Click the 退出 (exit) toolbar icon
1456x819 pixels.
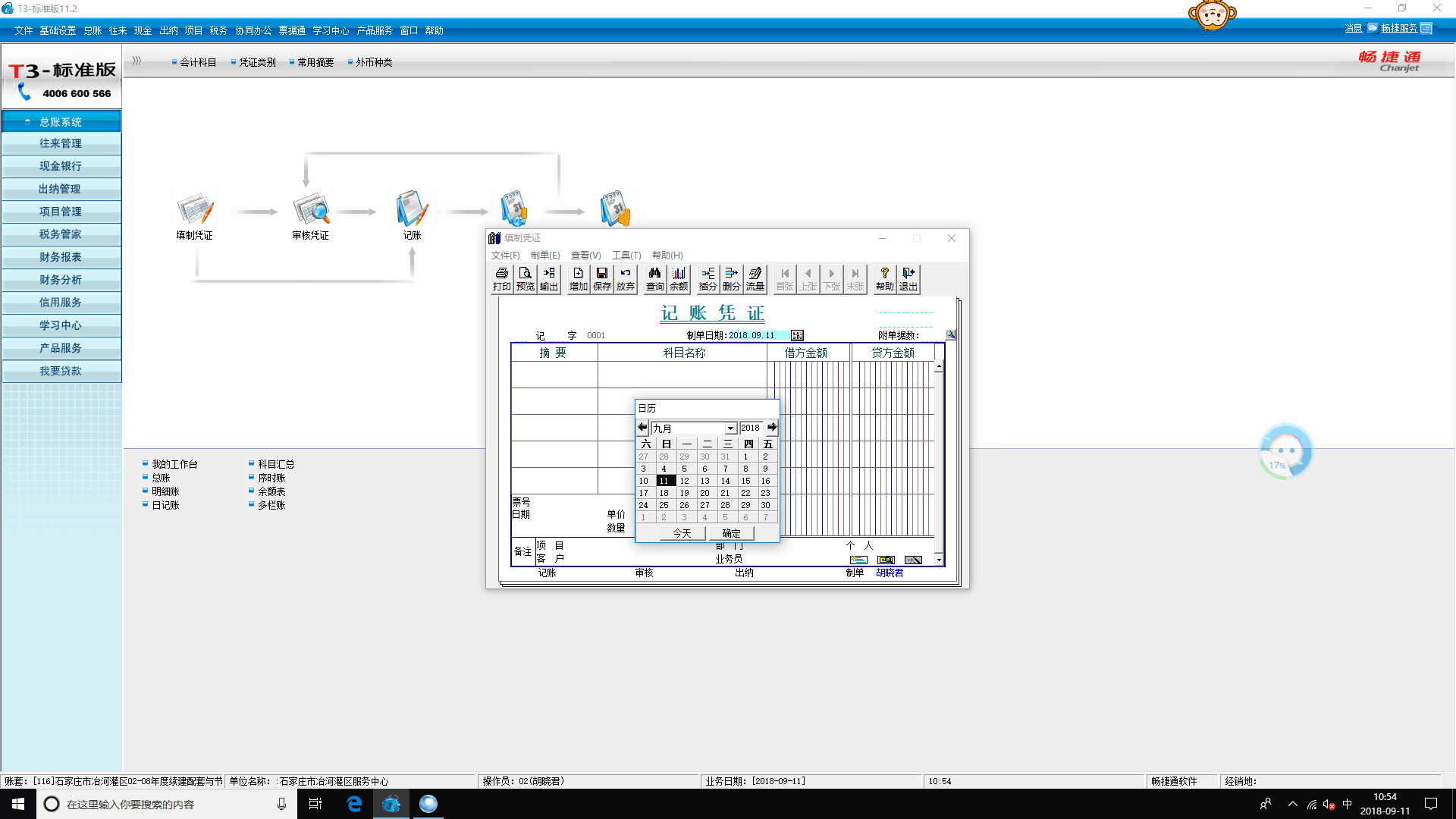coord(908,278)
